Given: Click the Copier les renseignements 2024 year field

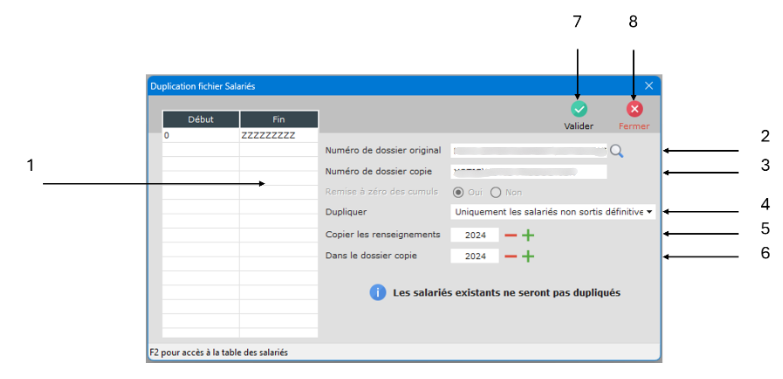Looking at the screenshot, I should [x=475, y=235].
